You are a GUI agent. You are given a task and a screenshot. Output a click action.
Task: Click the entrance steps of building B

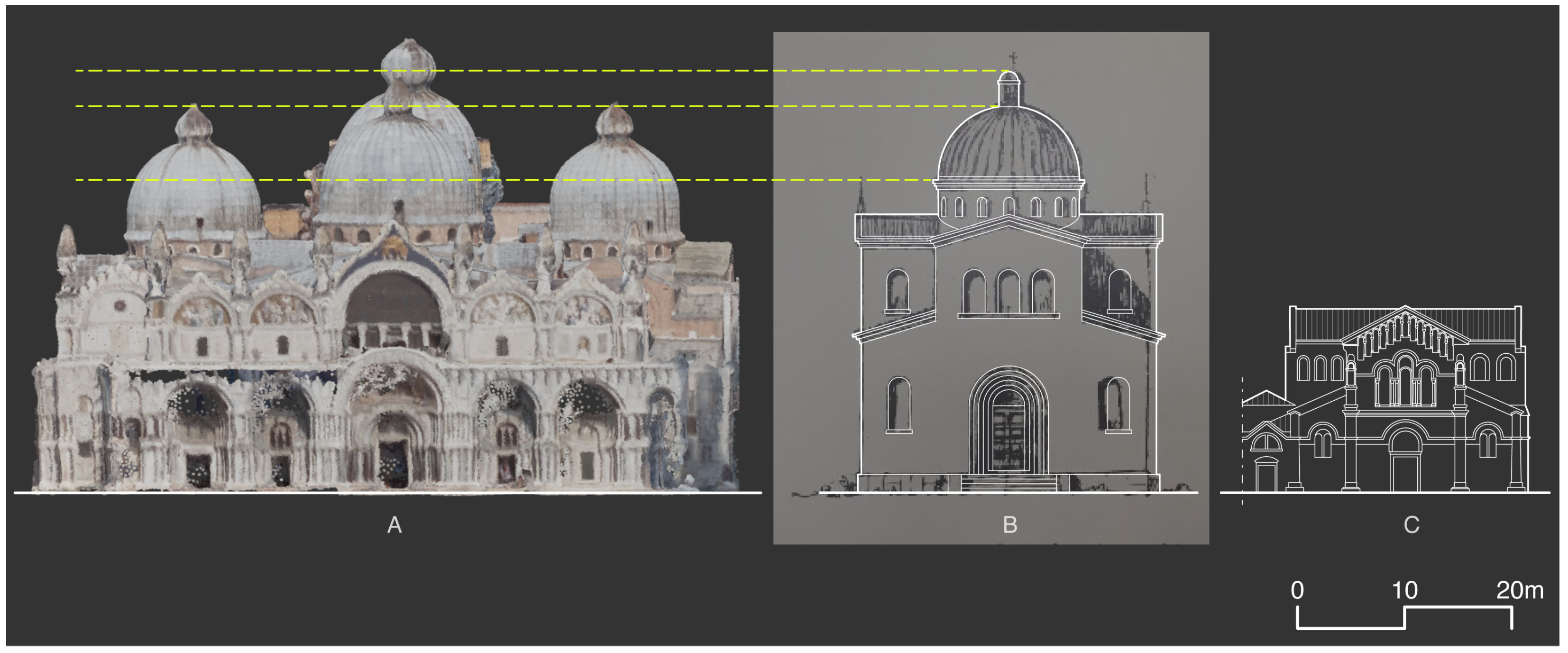pos(1009,483)
